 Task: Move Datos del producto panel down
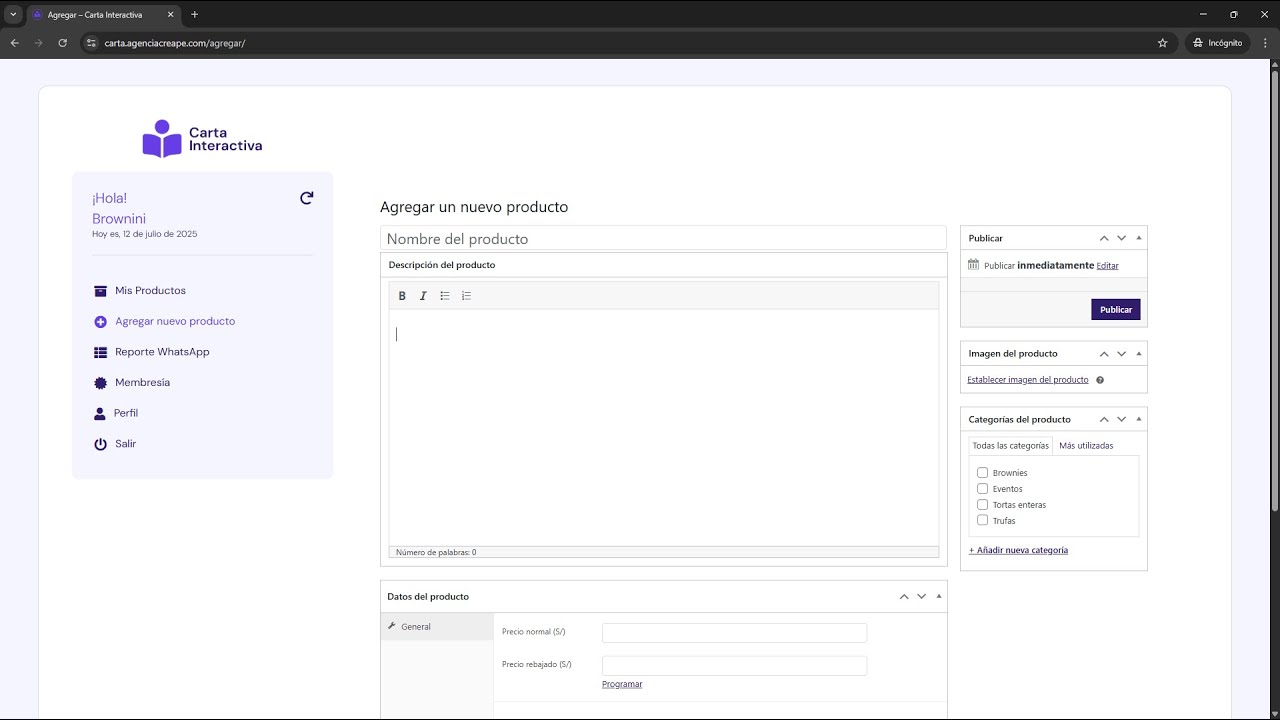(921, 597)
